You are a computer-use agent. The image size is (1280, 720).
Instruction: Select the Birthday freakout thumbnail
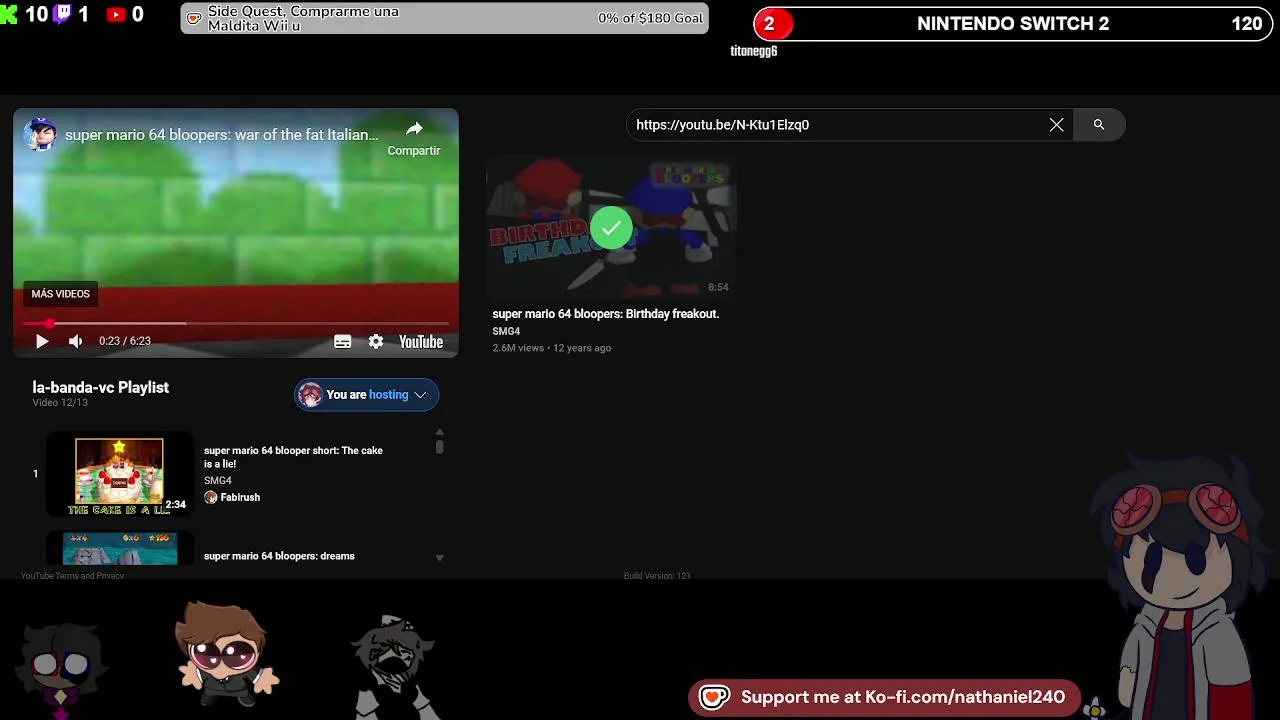(611, 228)
